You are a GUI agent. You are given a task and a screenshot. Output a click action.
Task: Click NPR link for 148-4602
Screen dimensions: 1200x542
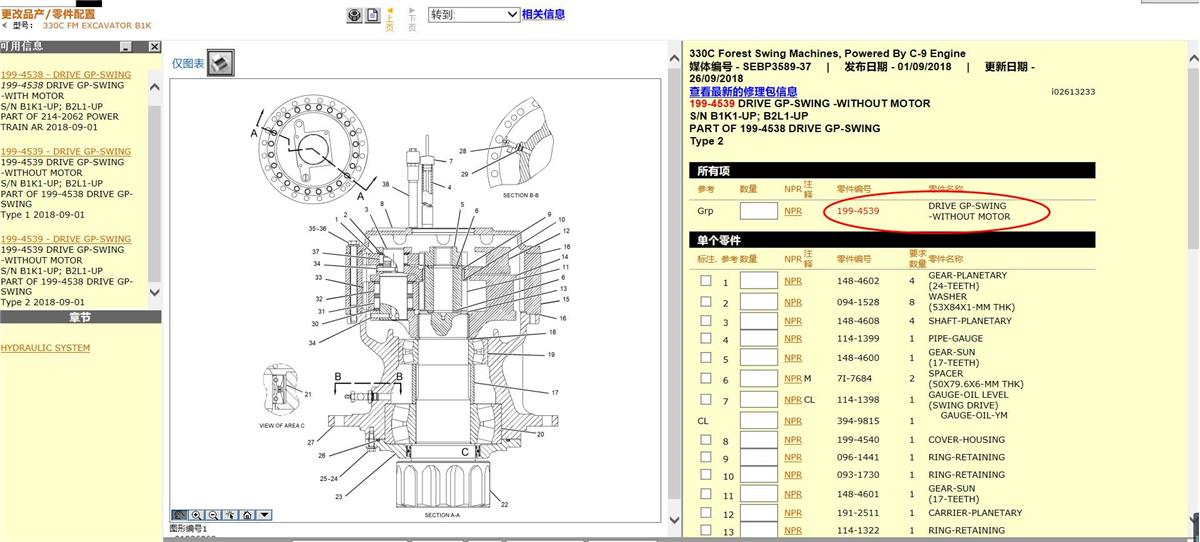point(793,281)
